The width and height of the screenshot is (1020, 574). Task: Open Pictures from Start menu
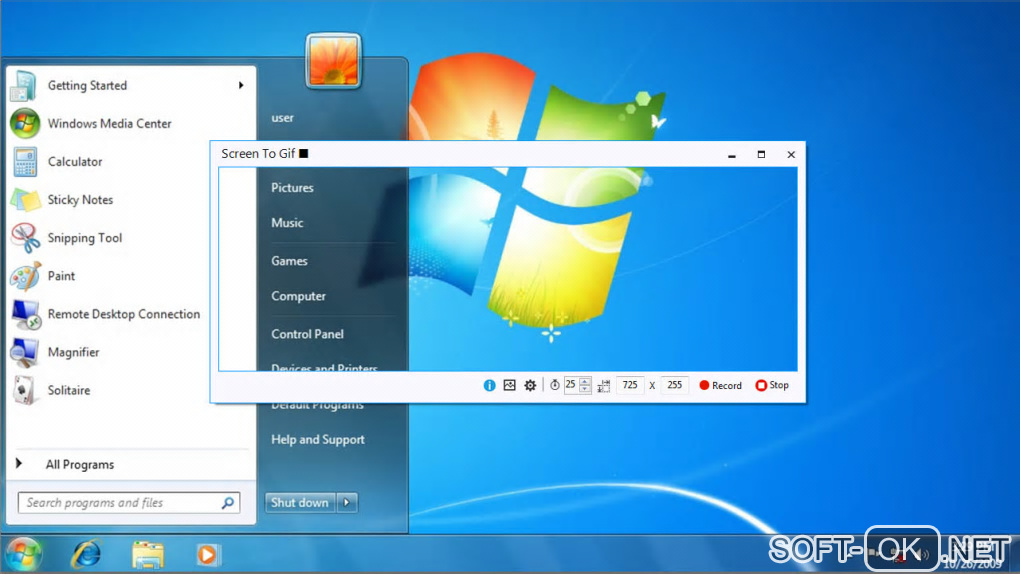click(292, 187)
